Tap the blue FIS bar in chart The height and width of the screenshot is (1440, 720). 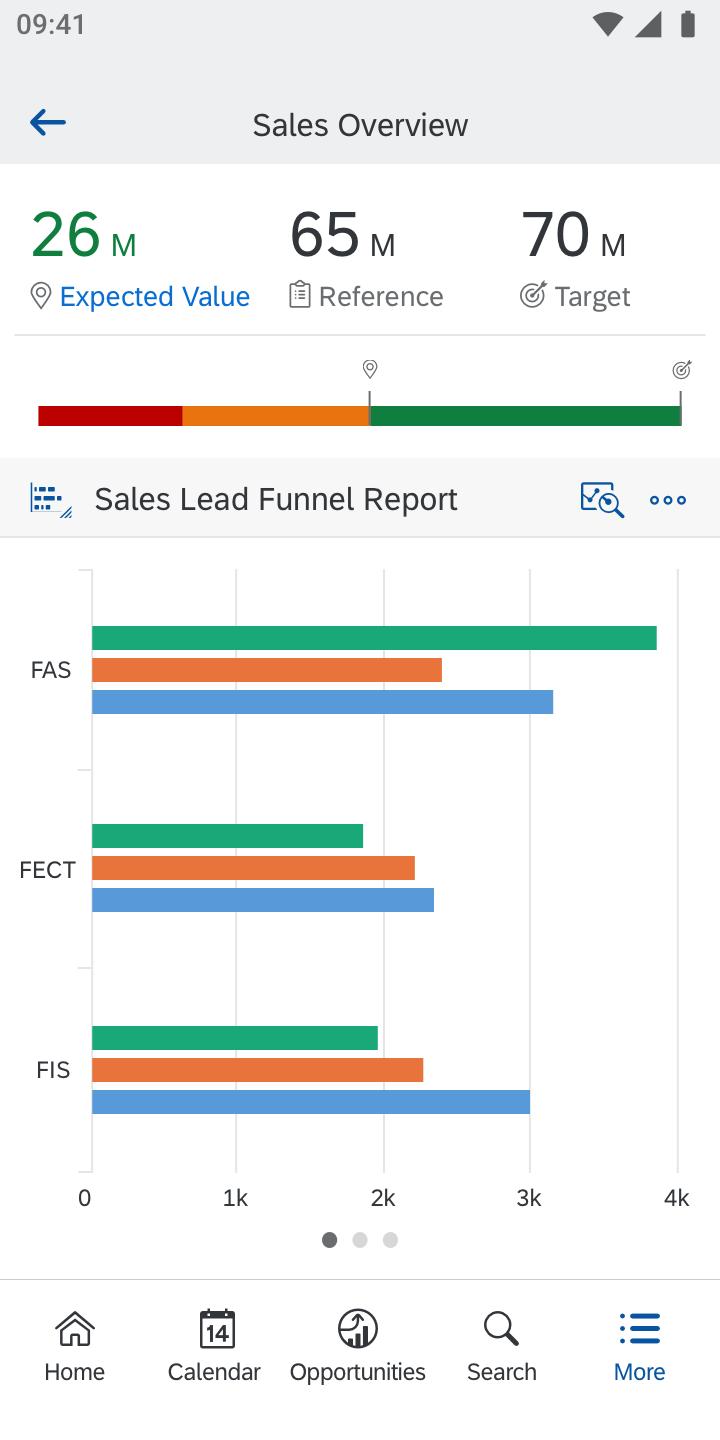[x=310, y=1102]
